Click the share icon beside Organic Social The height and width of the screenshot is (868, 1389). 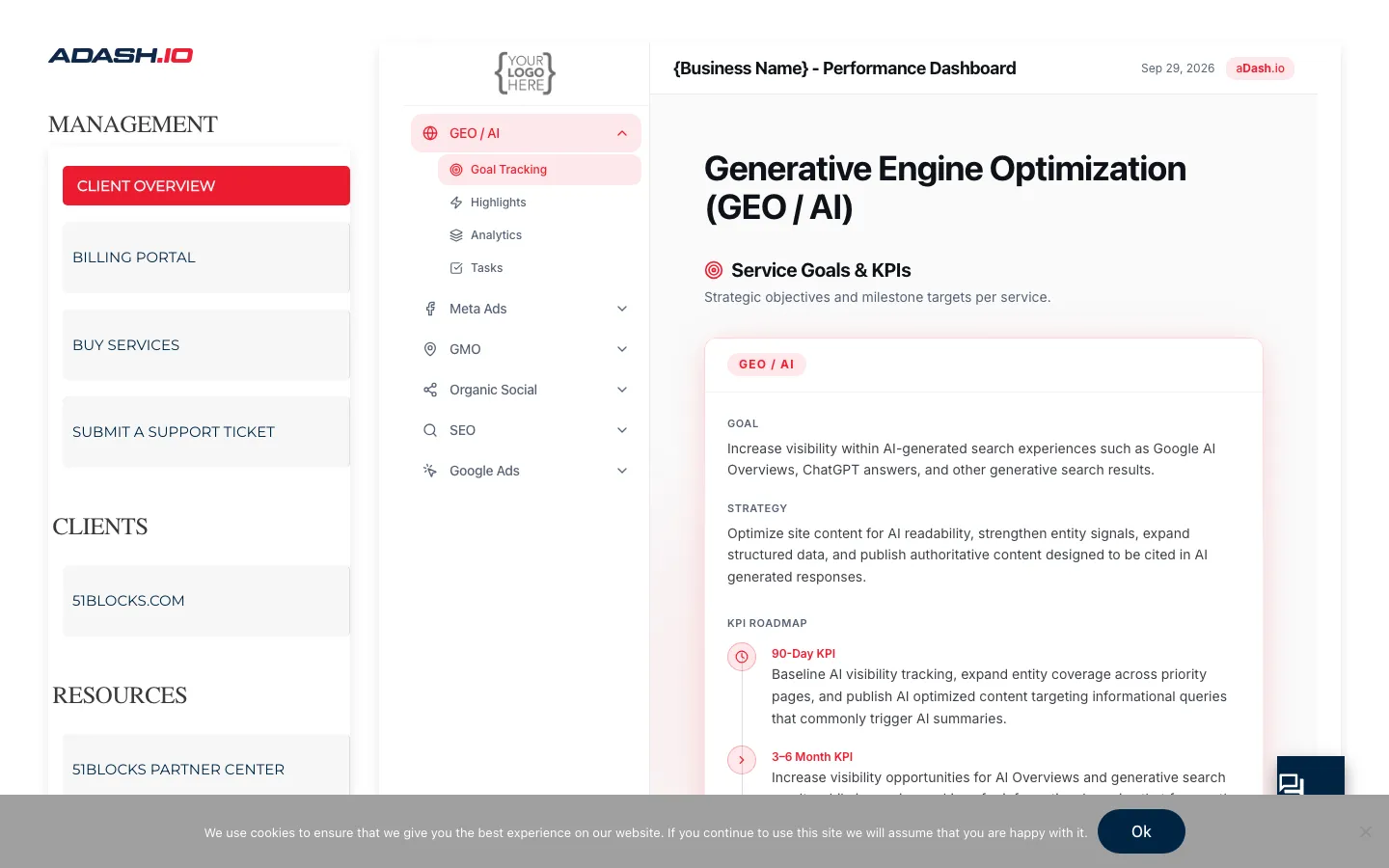pyautogui.click(x=430, y=390)
